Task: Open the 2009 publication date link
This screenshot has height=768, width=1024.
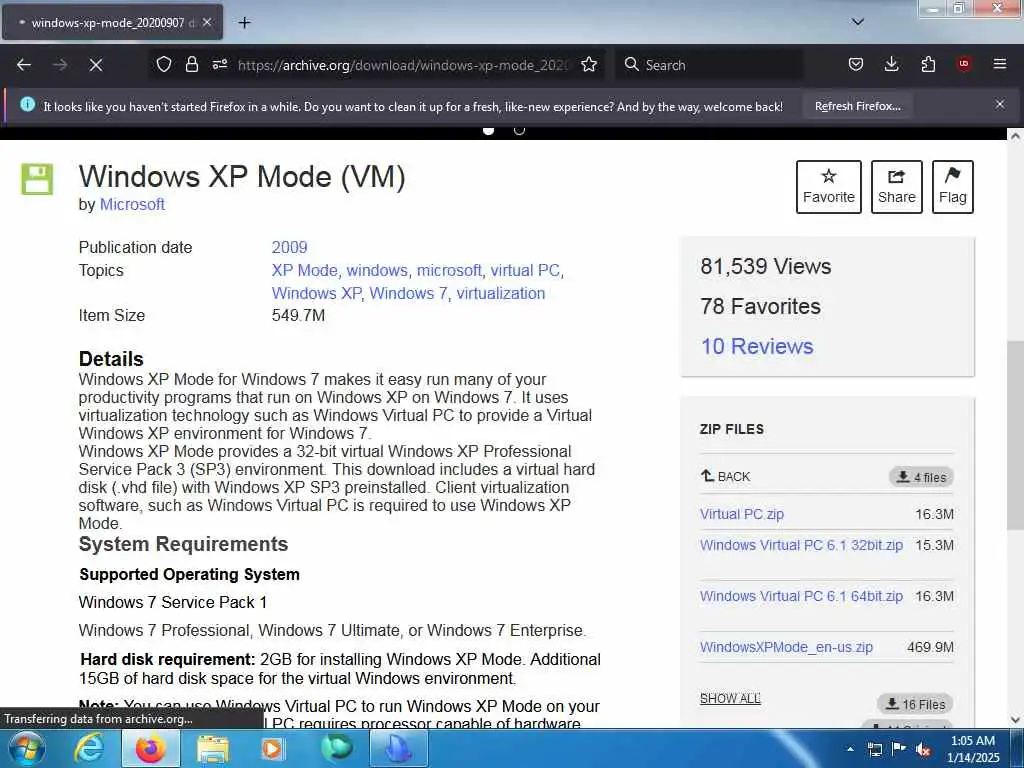Action: click(x=289, y=248)
